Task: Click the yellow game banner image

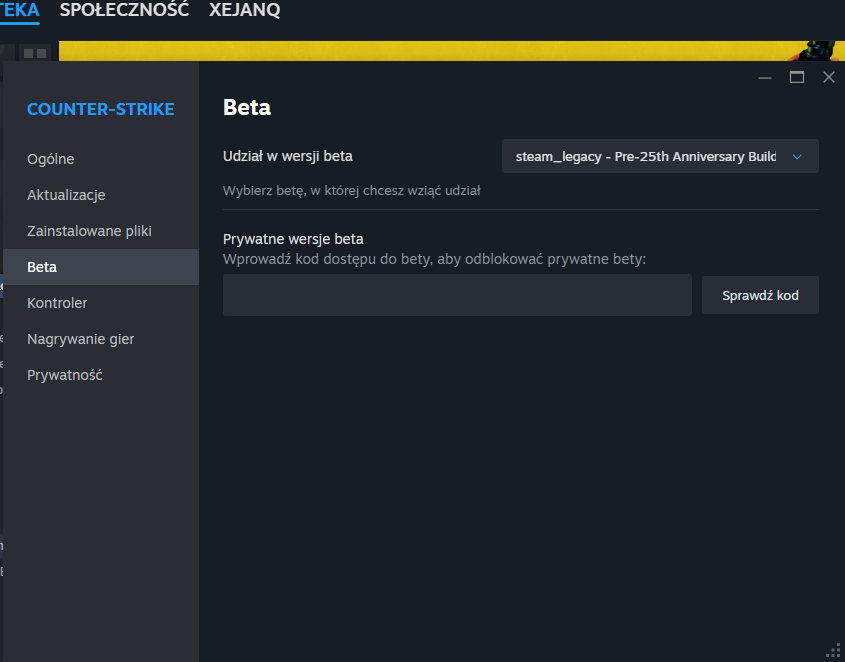Action: (x=452, y=51)
